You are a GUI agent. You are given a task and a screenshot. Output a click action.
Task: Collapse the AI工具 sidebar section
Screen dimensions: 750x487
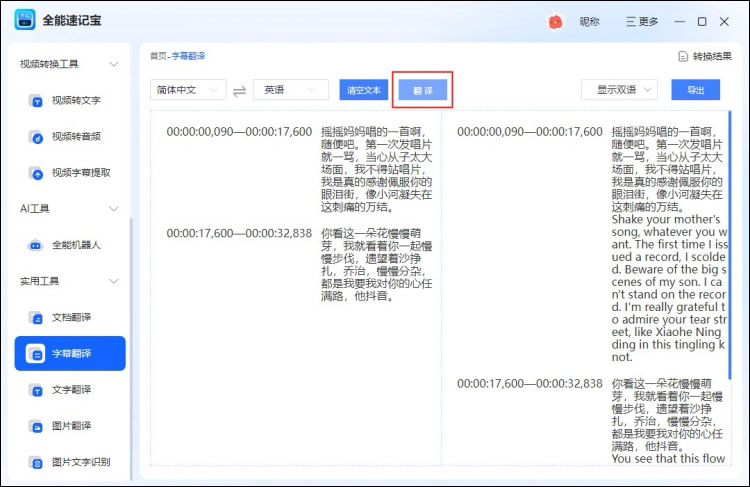pyautogui.click(x=113, y=208)
